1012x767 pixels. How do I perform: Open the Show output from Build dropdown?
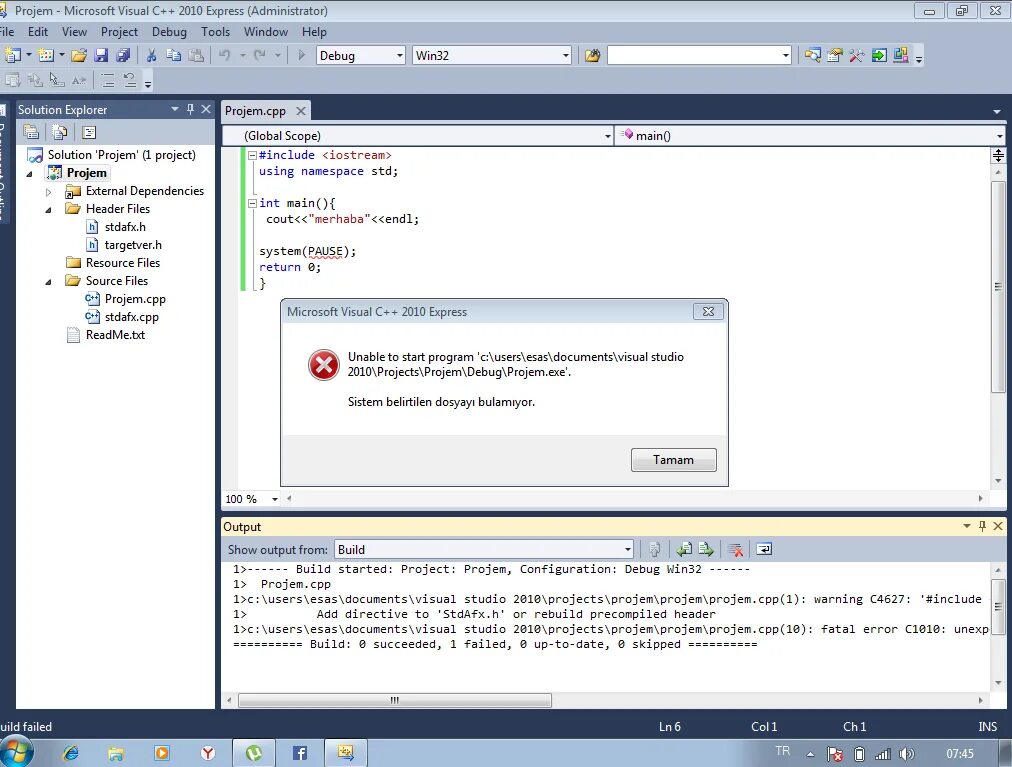627,549
